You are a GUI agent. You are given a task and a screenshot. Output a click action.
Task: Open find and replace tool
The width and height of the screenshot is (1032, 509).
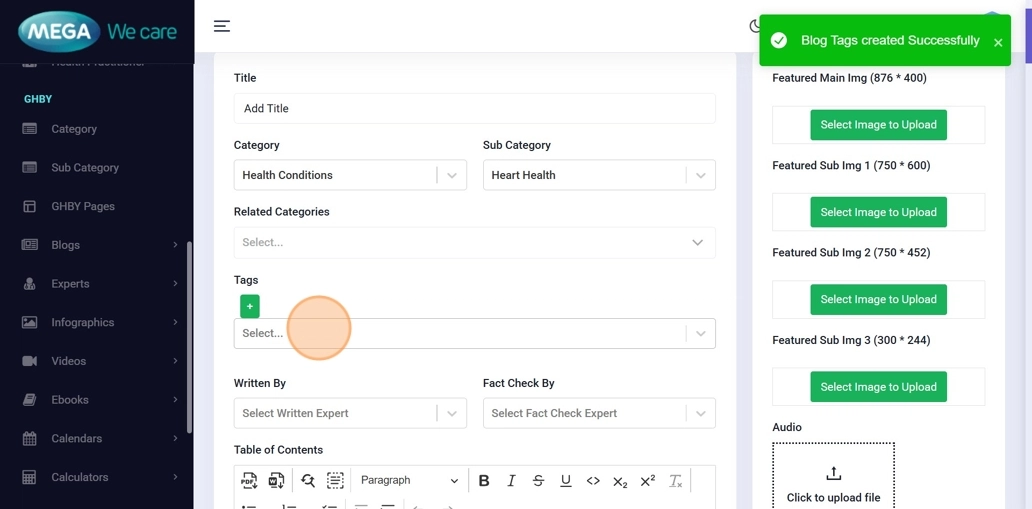pyautogui.click(x=308, y=481)
